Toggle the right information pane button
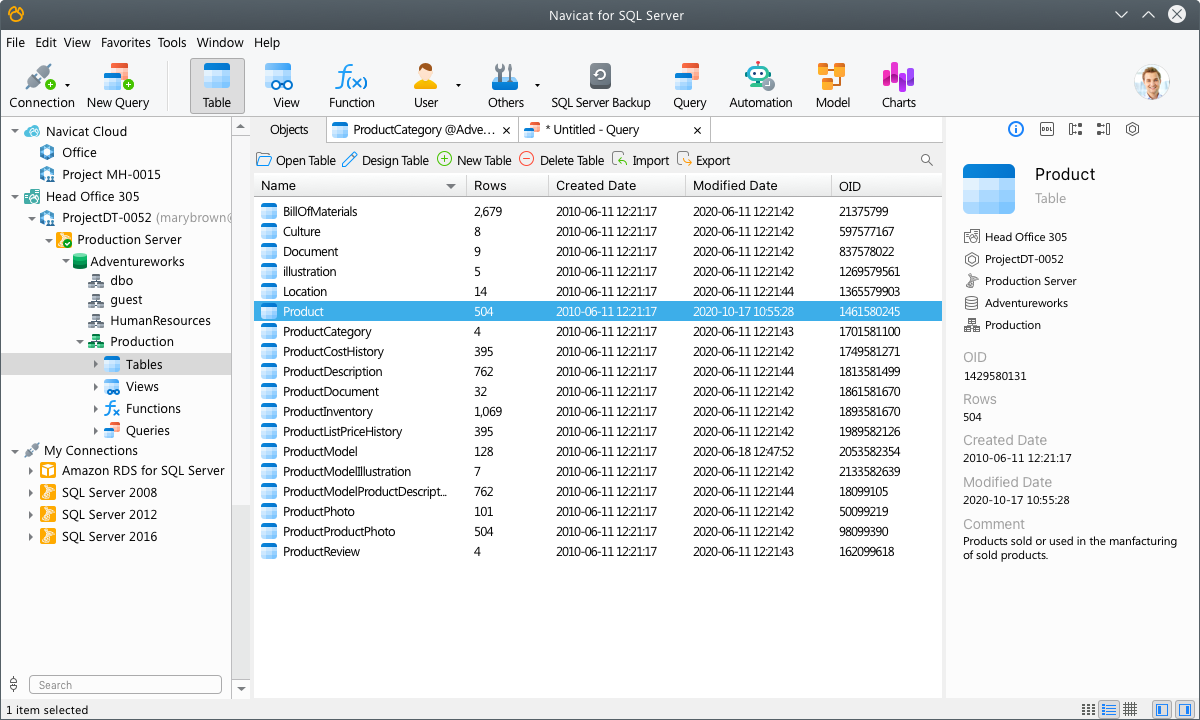 pyautogui.click(x=1183, y=710)
